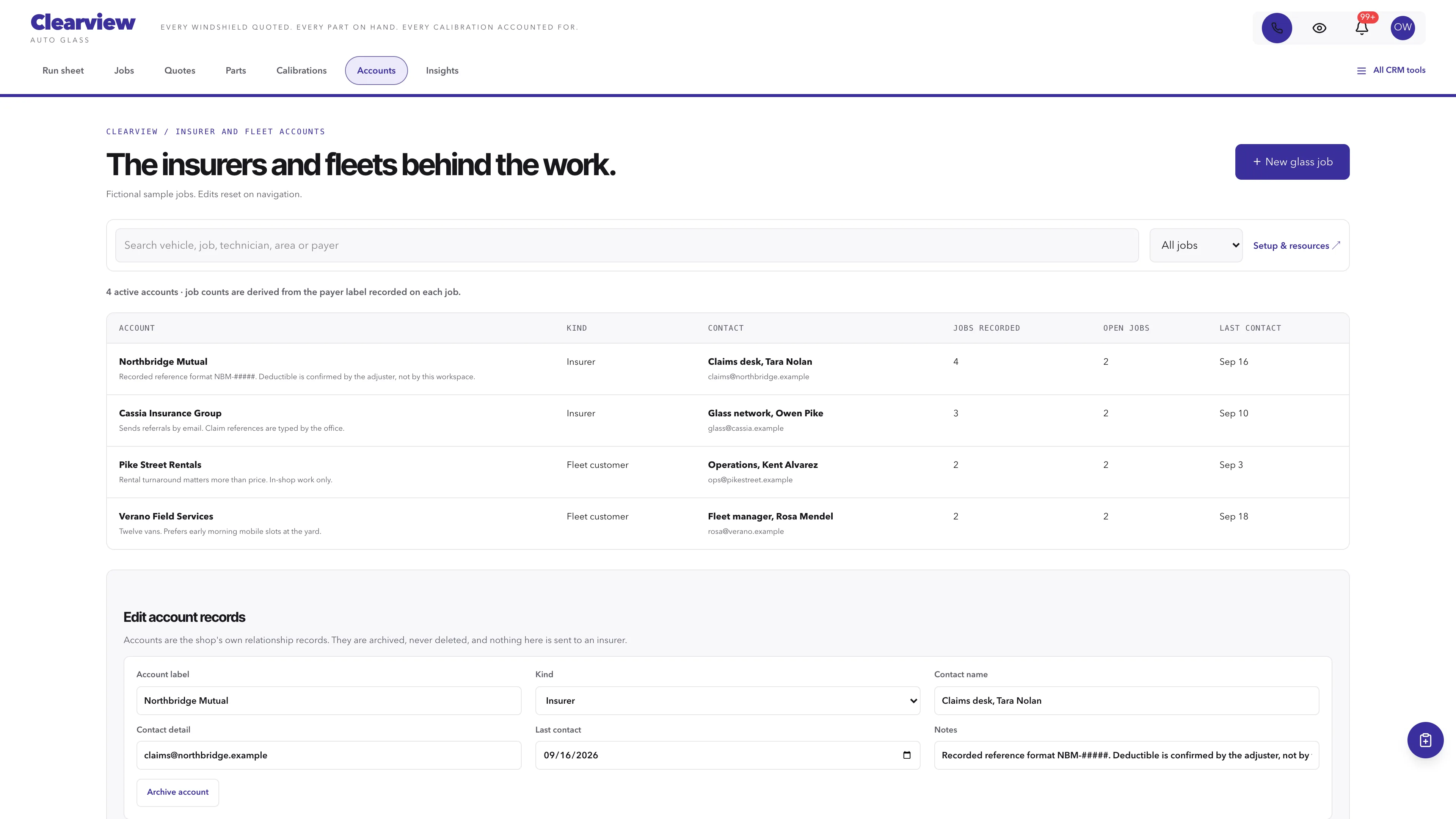Edit the Contact name field
The image size is (1456, 819).
[1126, 700]
